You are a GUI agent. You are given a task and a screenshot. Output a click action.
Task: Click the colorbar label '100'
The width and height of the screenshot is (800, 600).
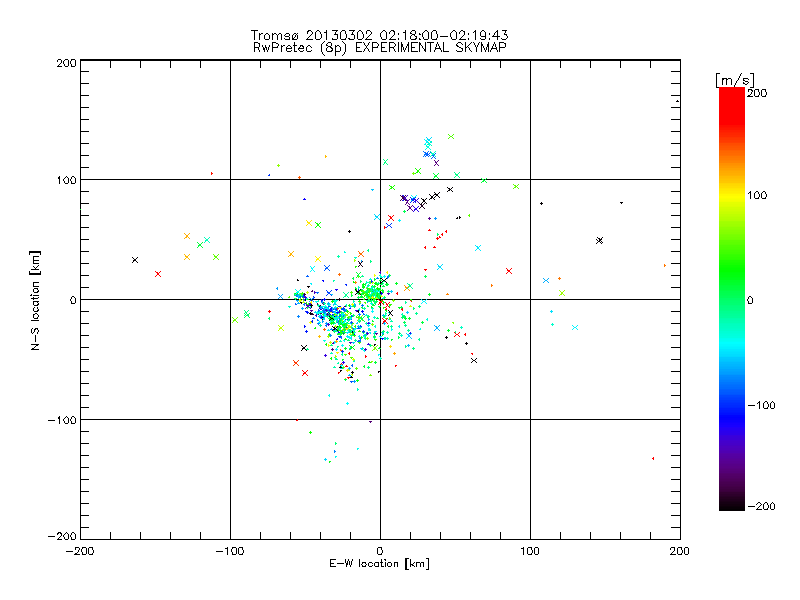pos(757,195)
